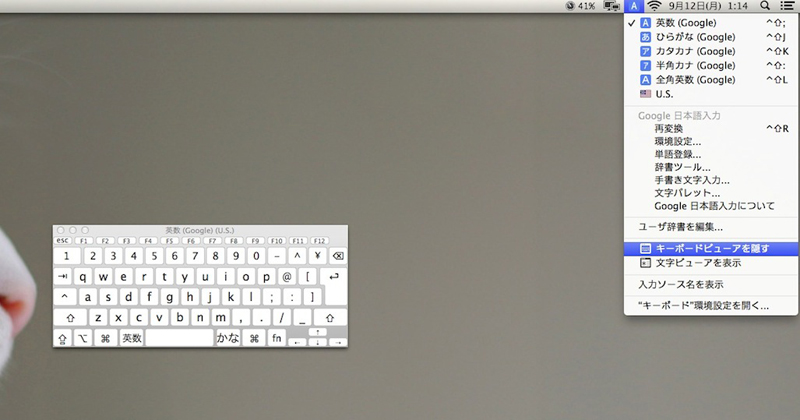Image resolution: width=800 pixels, height=420 pixels.
Task: Click the fn key in keyboard viewer
Action: click(x=277, y=338)
